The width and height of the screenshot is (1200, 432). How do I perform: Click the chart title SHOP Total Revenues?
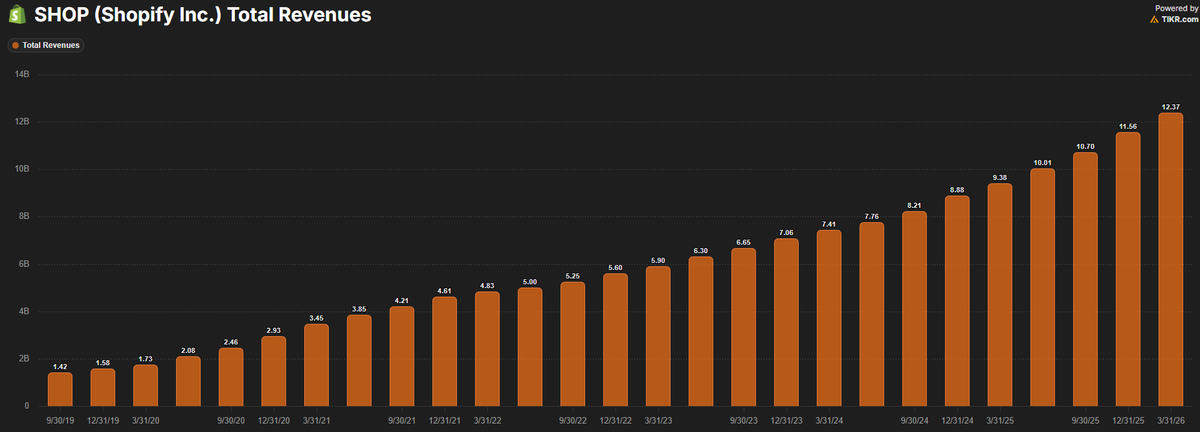[203, 15]
